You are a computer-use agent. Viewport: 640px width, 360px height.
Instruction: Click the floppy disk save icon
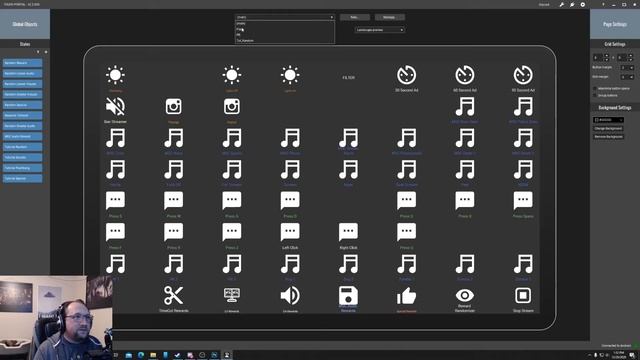(348, 295)
